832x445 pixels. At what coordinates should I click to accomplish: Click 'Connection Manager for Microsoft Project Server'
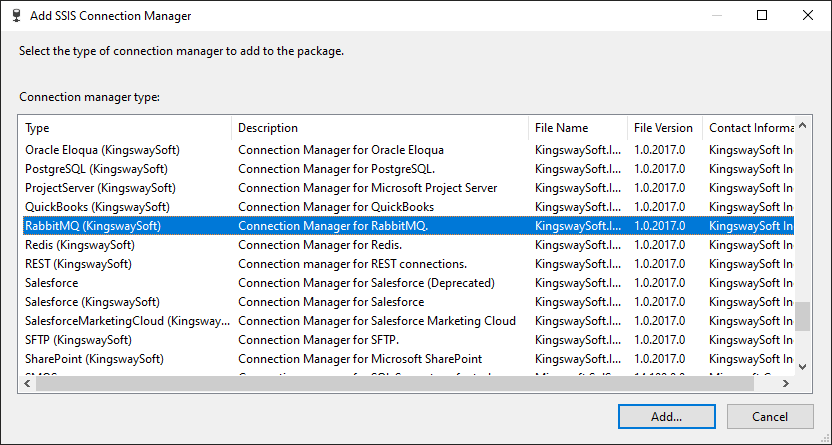368,188
